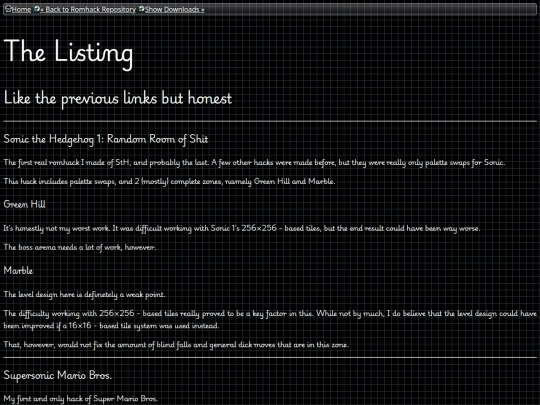540x405 pixels.
Task: Click the paragraph starting 'The difficulty working with 256×256'
Action: point(270,320)
